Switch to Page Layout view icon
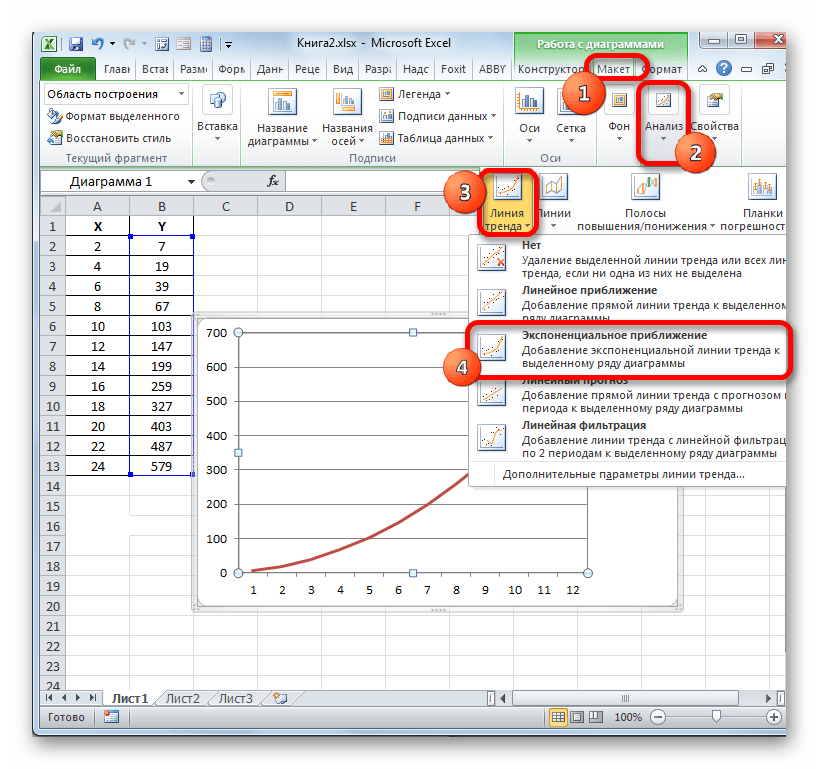Image resolution: width=840 pixels, height=769 pixels. pos(577,717)
